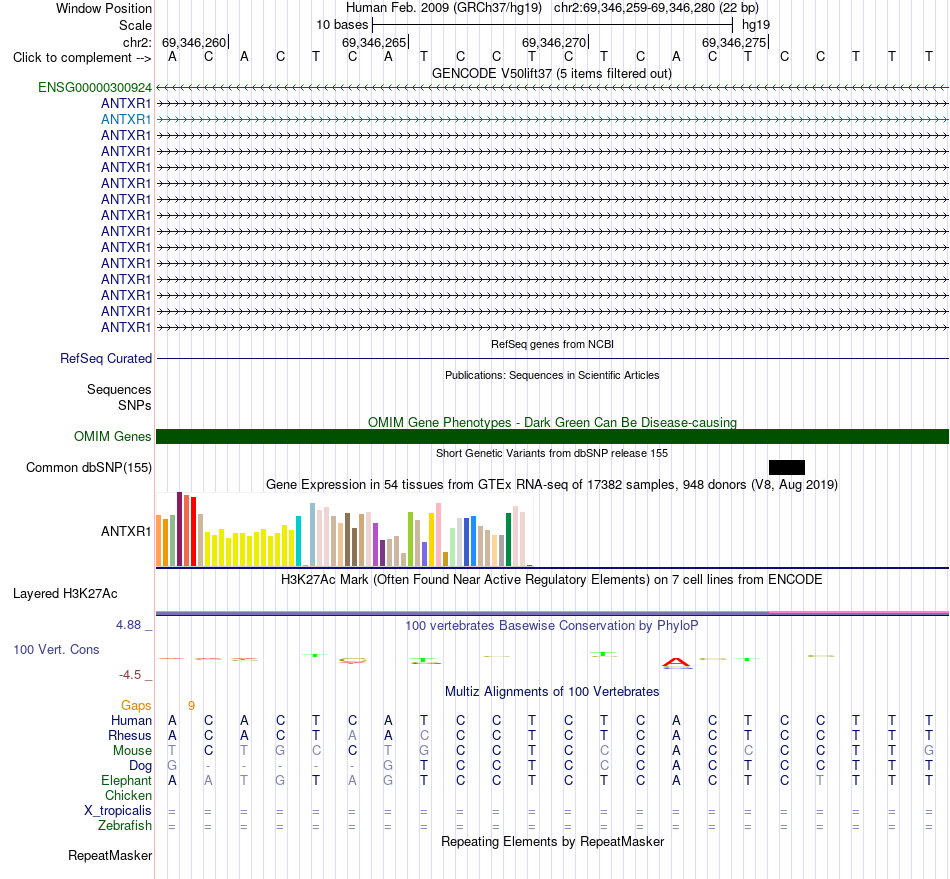
Task: Click the 69,346,275 ruler position
Action: 734,42
